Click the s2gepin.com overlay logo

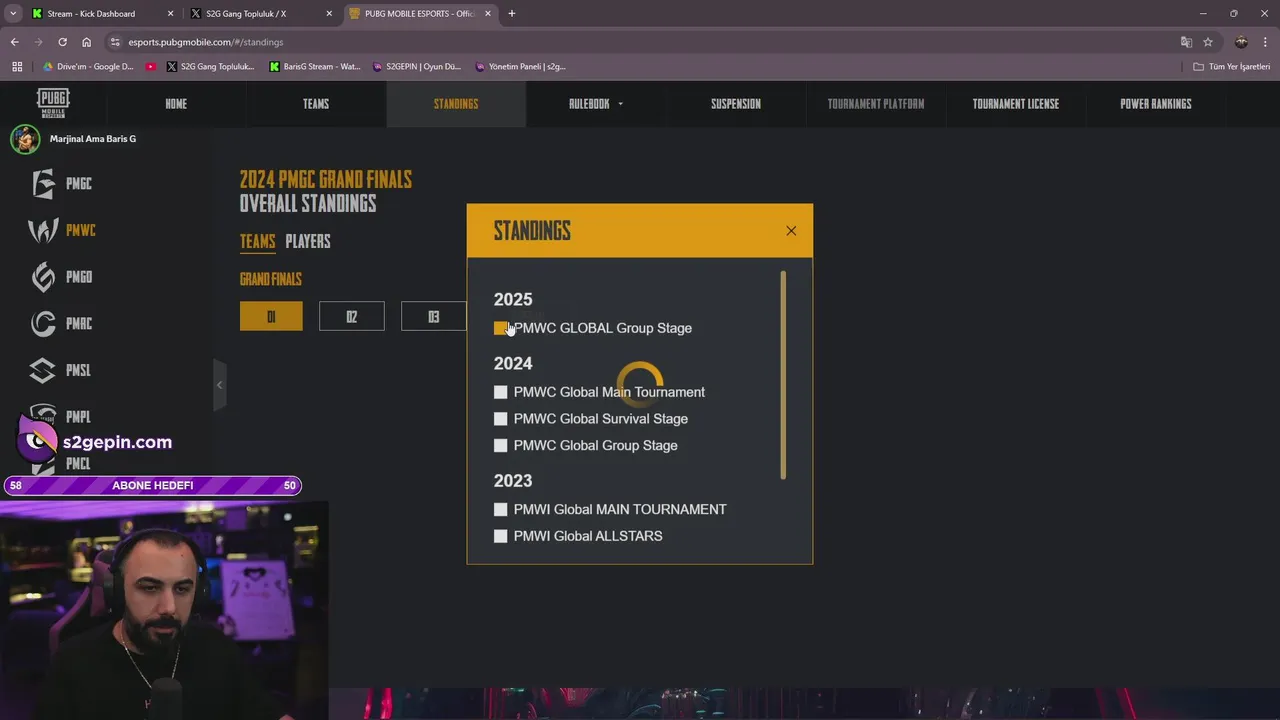pyautogui.click(x=96, y=442)
